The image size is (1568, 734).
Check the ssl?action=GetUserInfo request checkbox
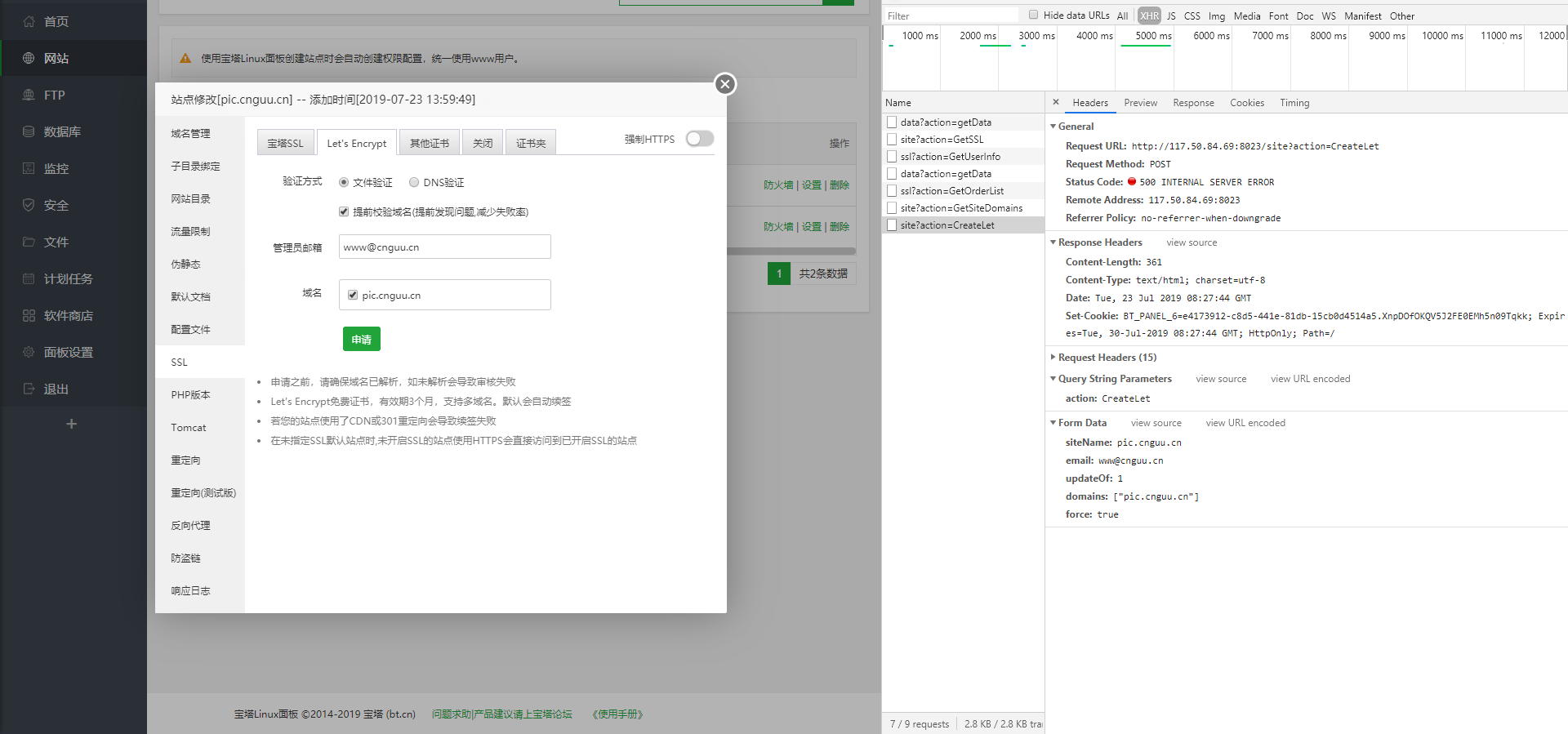pyautogui.click(x=892, y=157)
